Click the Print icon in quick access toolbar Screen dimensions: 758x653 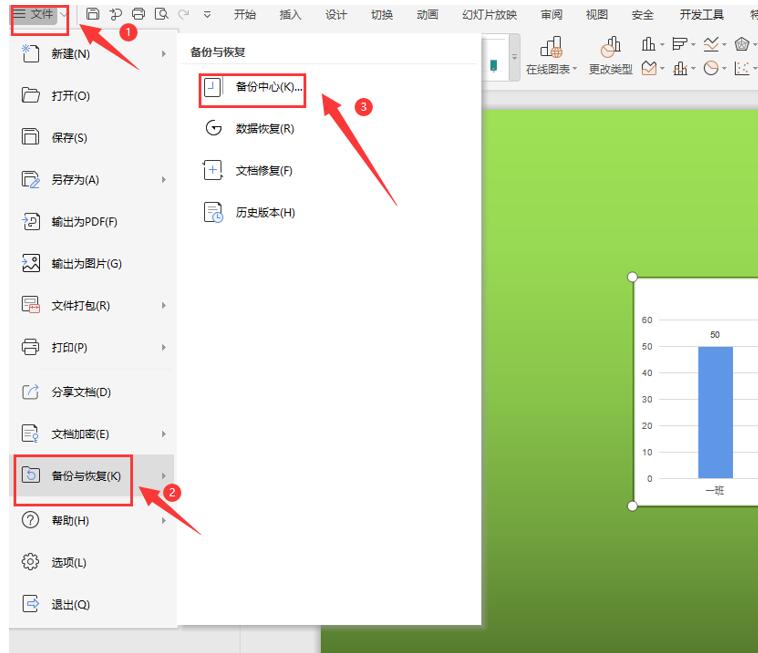point(138,14)
